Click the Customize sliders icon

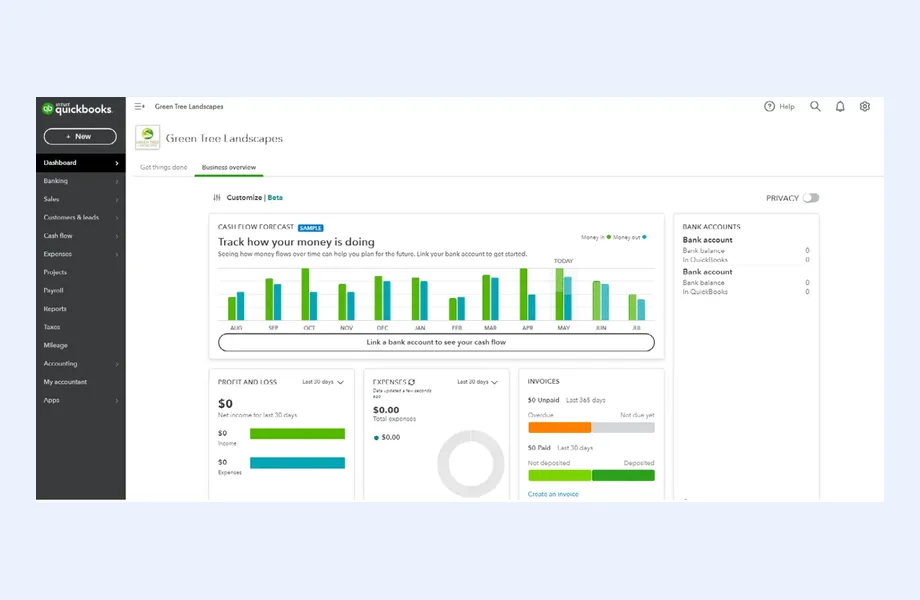click(x=217, y=198)
